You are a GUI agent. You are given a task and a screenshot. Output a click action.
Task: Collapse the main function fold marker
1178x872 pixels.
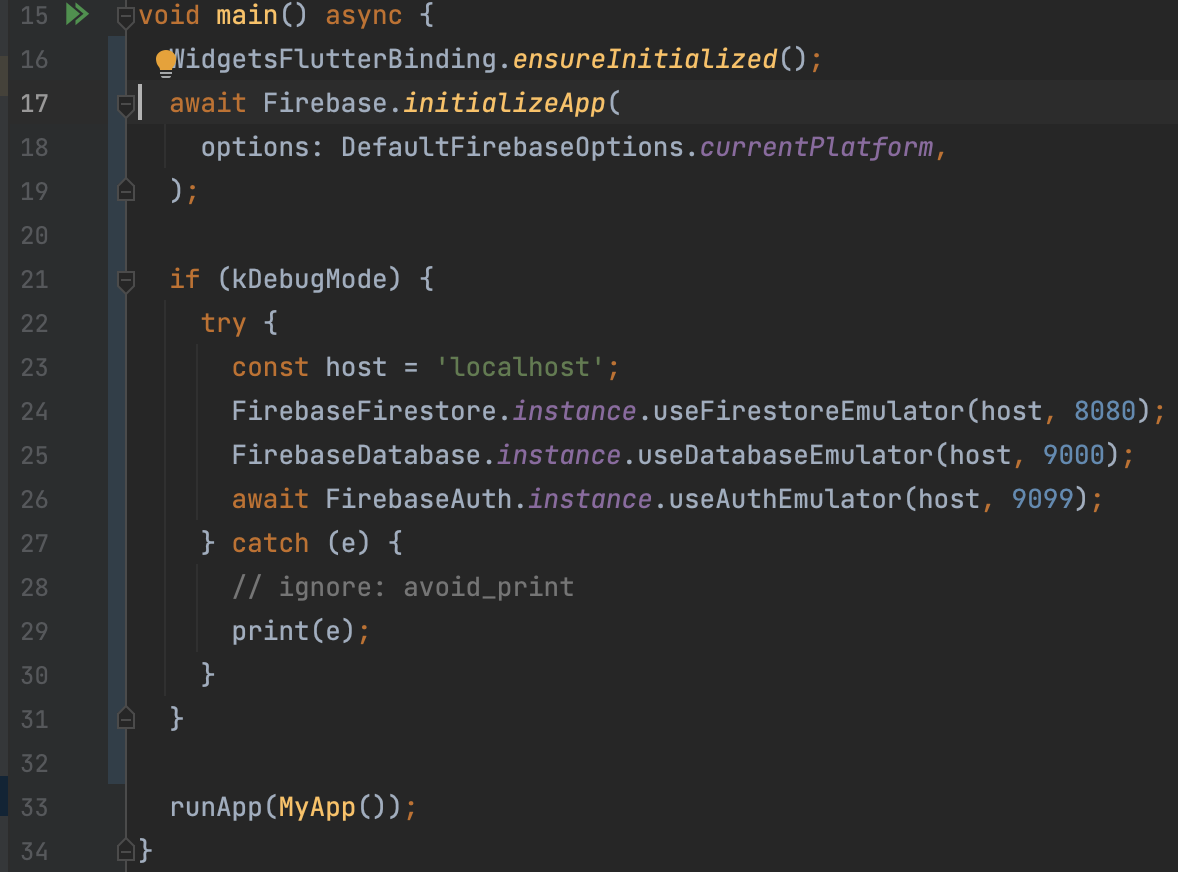click(126, 17)
